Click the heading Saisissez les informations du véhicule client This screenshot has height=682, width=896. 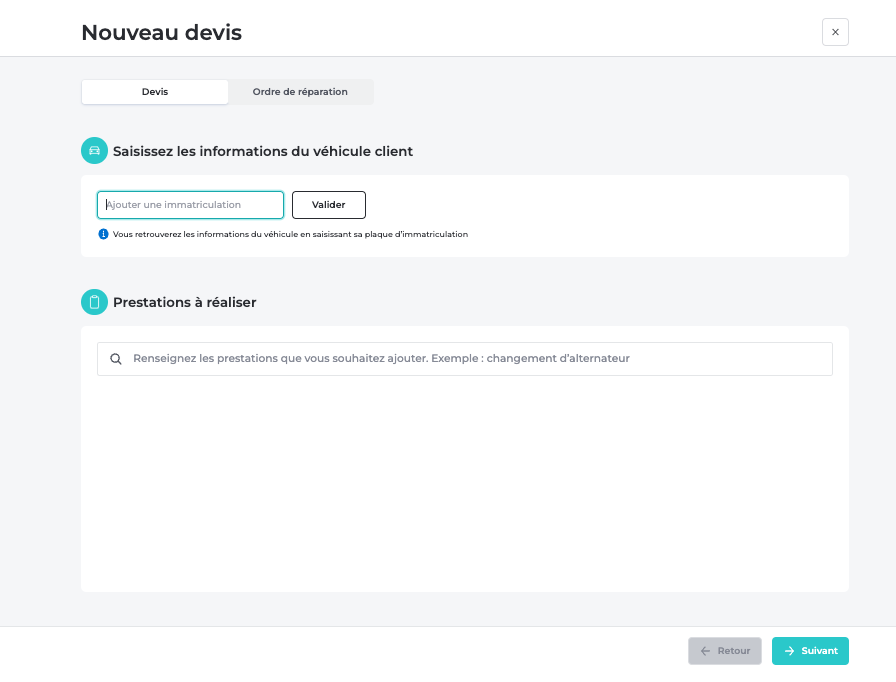(x=263, y=151)
